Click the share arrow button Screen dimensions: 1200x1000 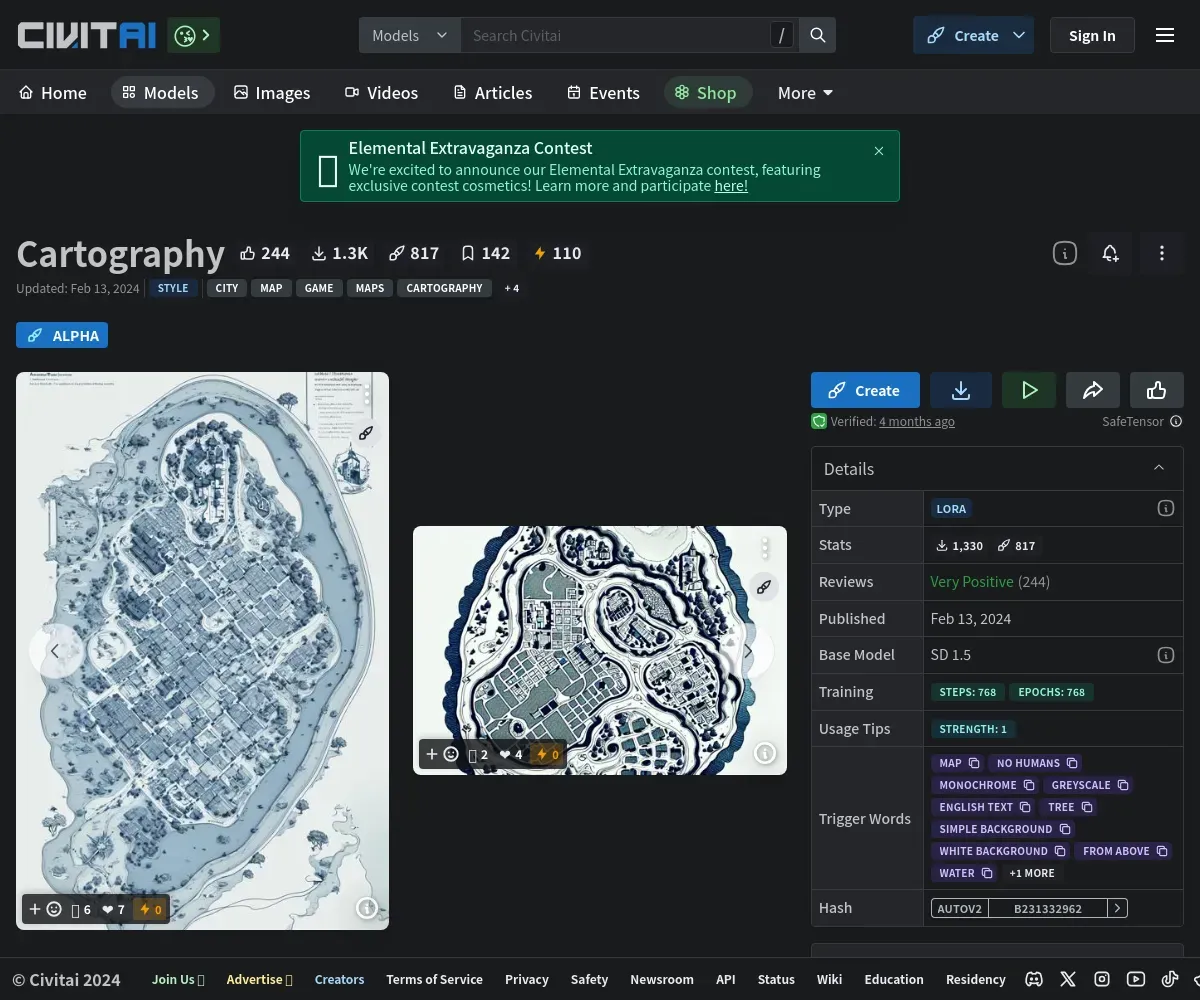pos(1093,390)
